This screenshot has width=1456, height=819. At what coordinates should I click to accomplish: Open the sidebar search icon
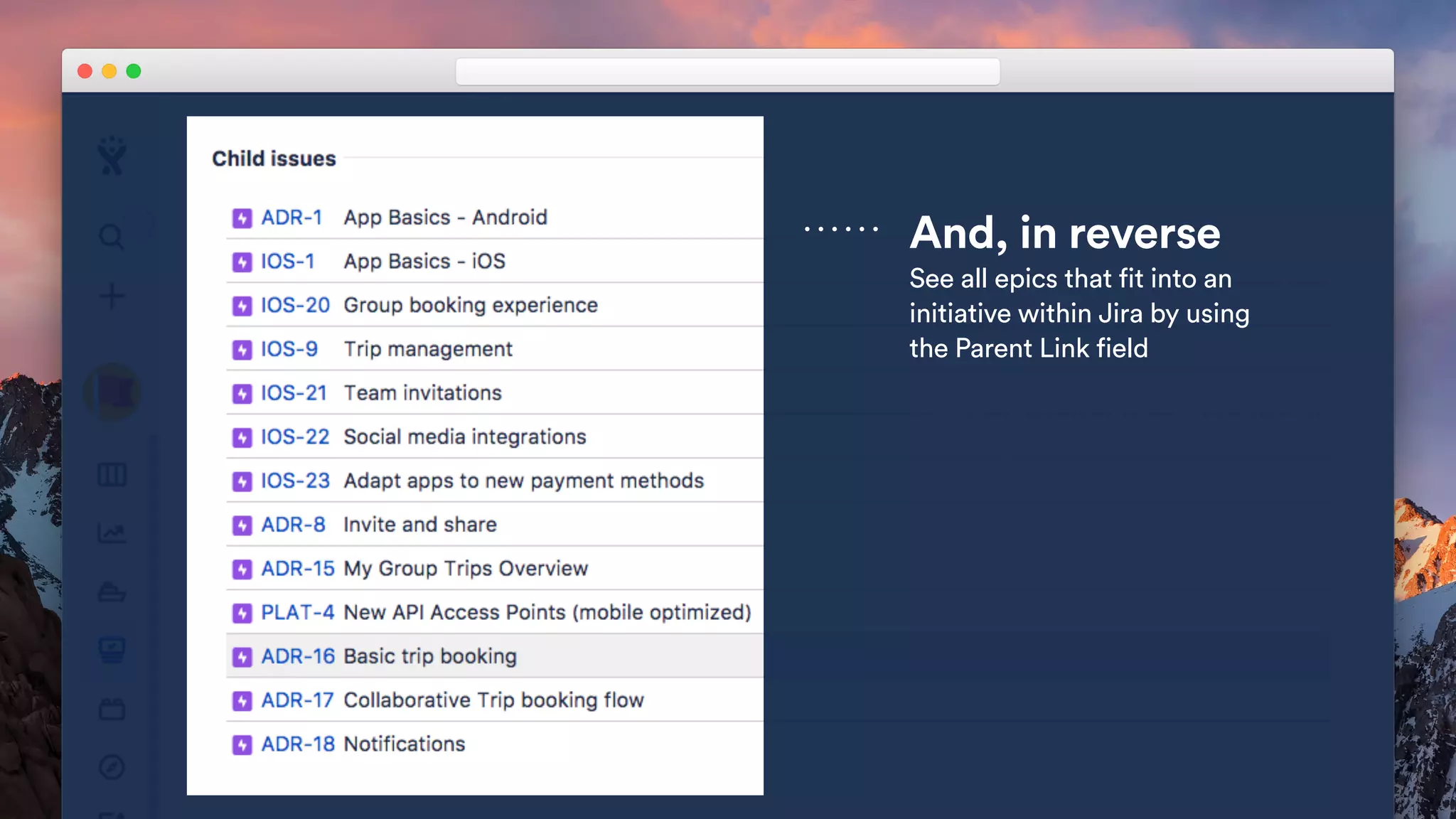tap(112, 237)
